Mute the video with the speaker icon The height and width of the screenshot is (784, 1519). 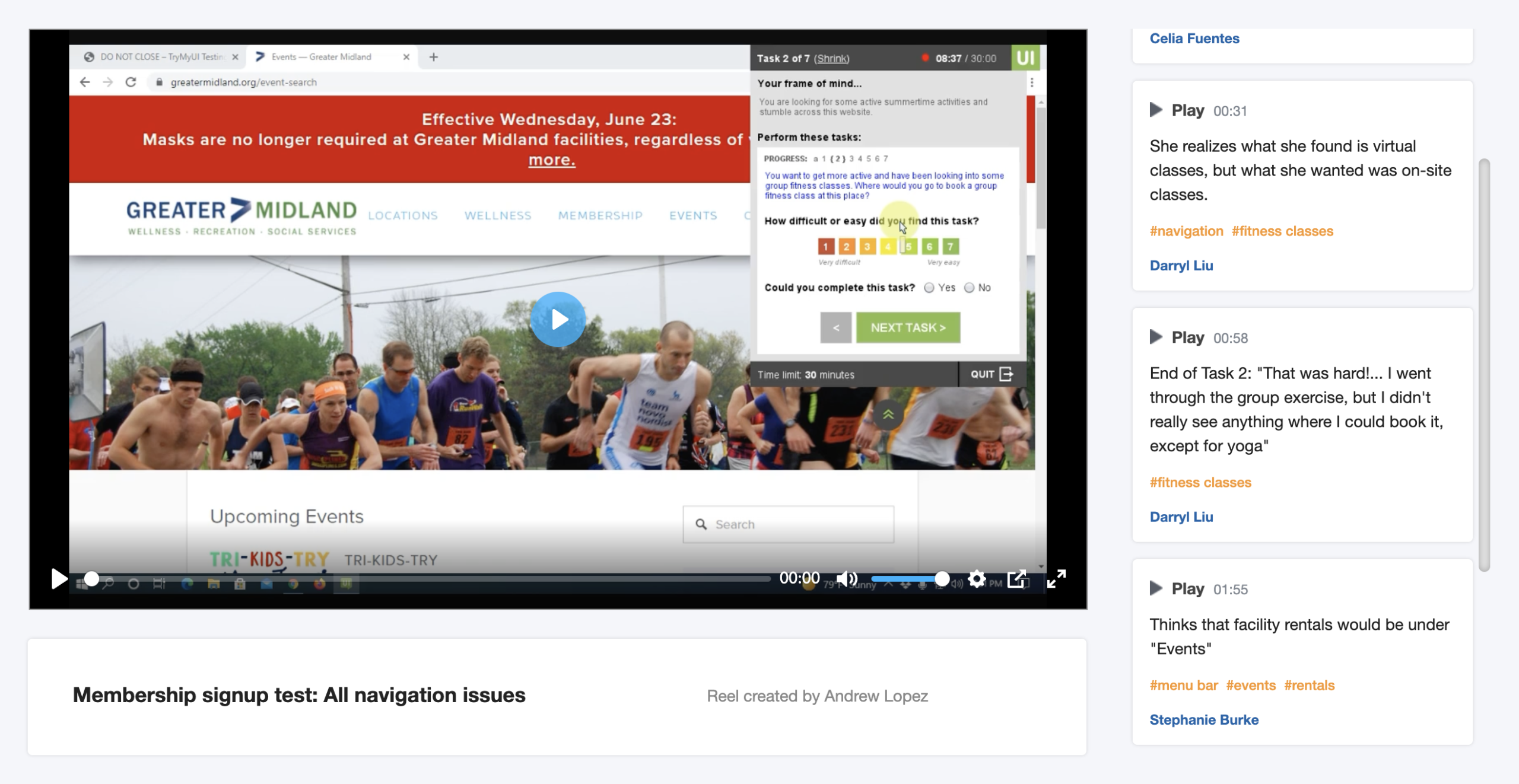click(847, 579)
